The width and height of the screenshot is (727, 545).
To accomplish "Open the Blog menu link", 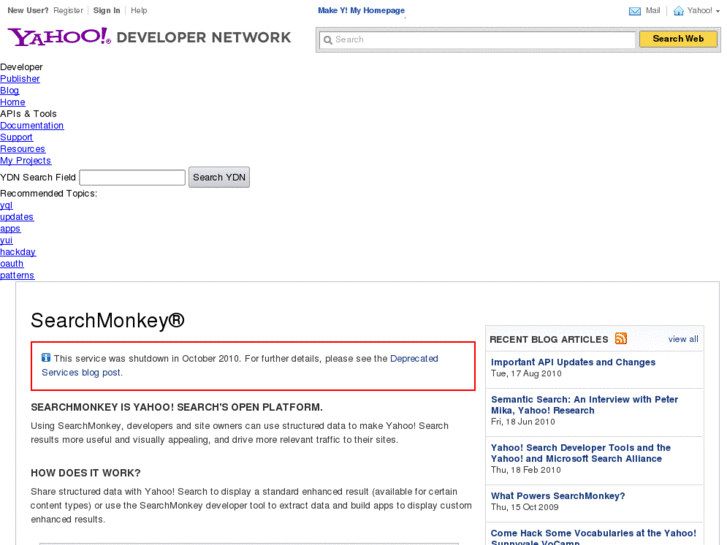I will (x=10, y=90).
